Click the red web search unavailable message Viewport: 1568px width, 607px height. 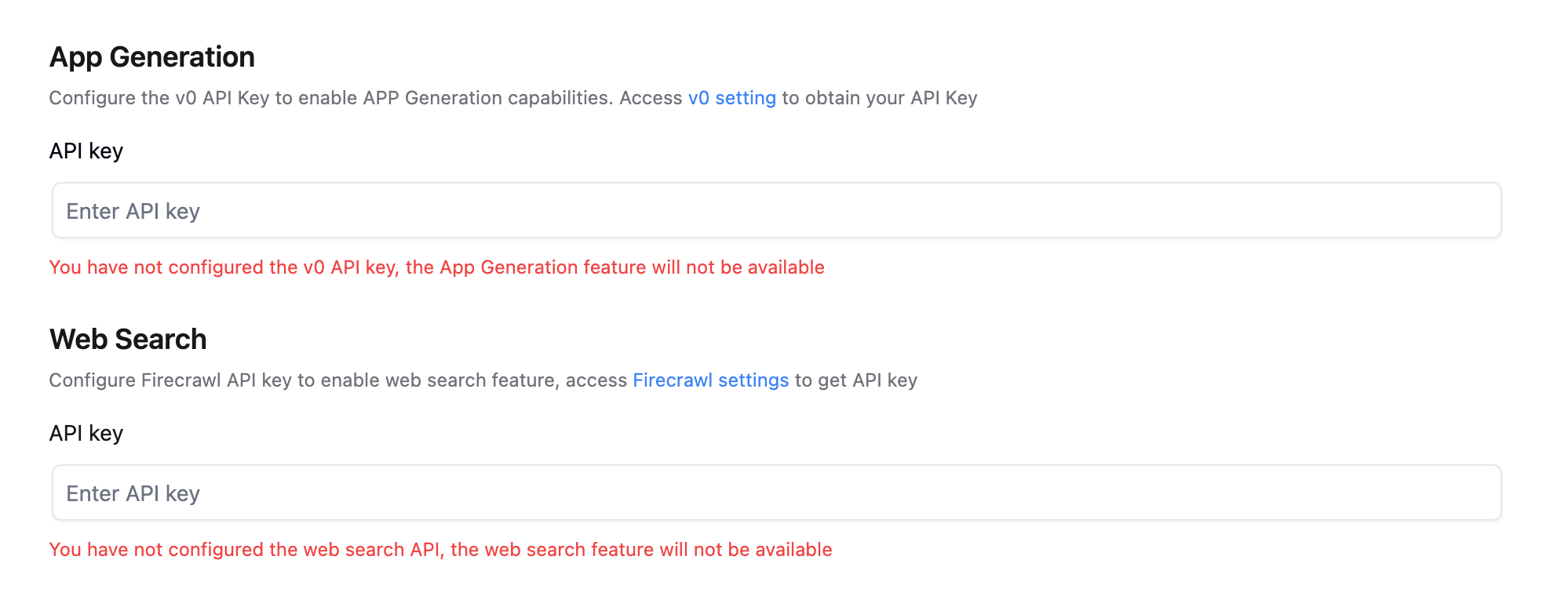[x=440, y=550]
